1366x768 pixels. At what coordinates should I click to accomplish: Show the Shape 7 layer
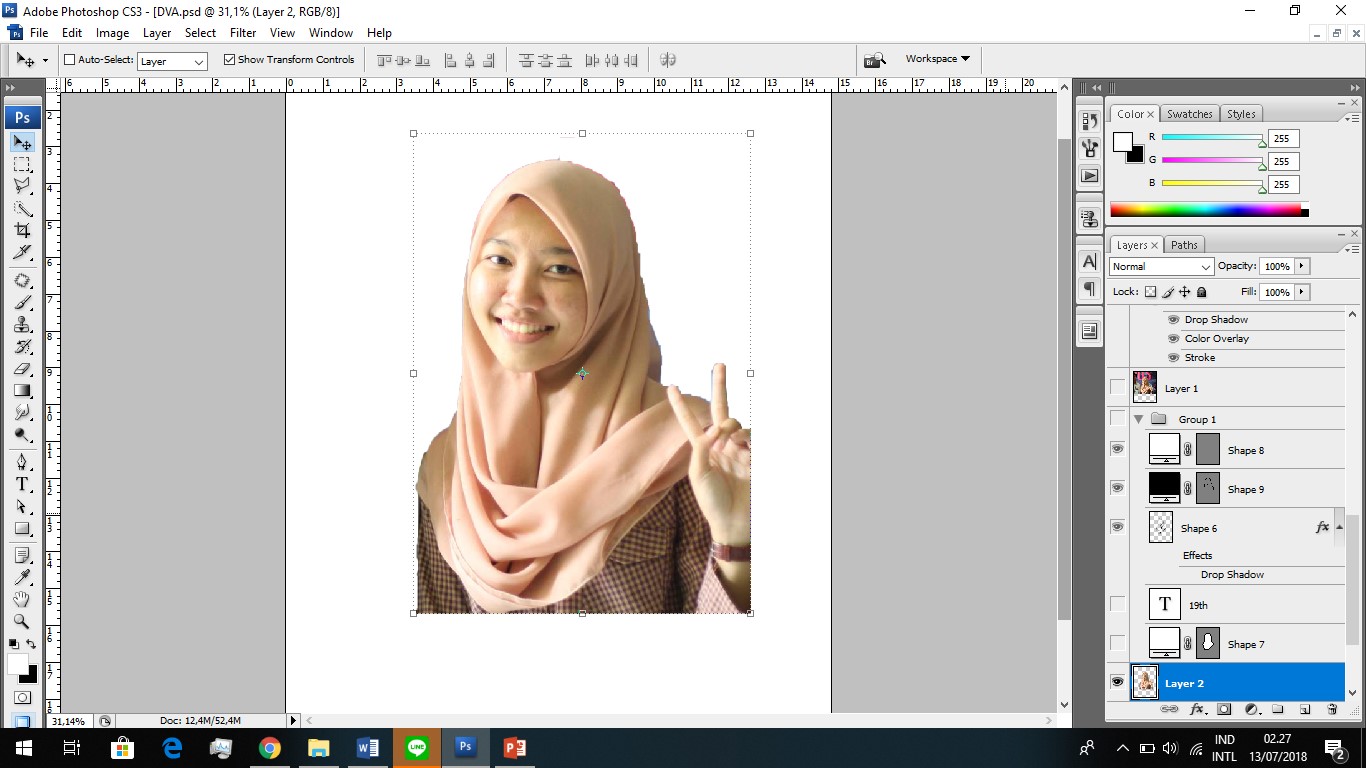coord(1117,643)
